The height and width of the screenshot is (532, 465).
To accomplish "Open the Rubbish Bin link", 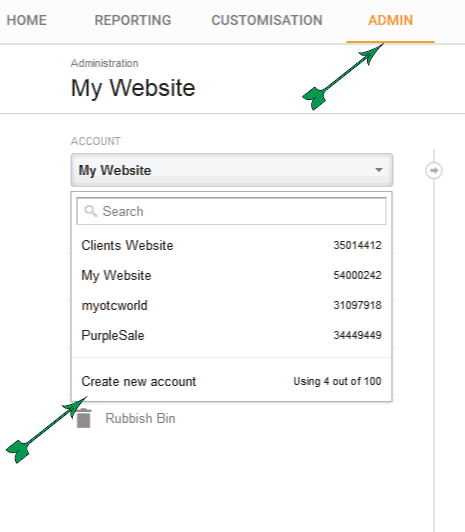I will point(140,418).
